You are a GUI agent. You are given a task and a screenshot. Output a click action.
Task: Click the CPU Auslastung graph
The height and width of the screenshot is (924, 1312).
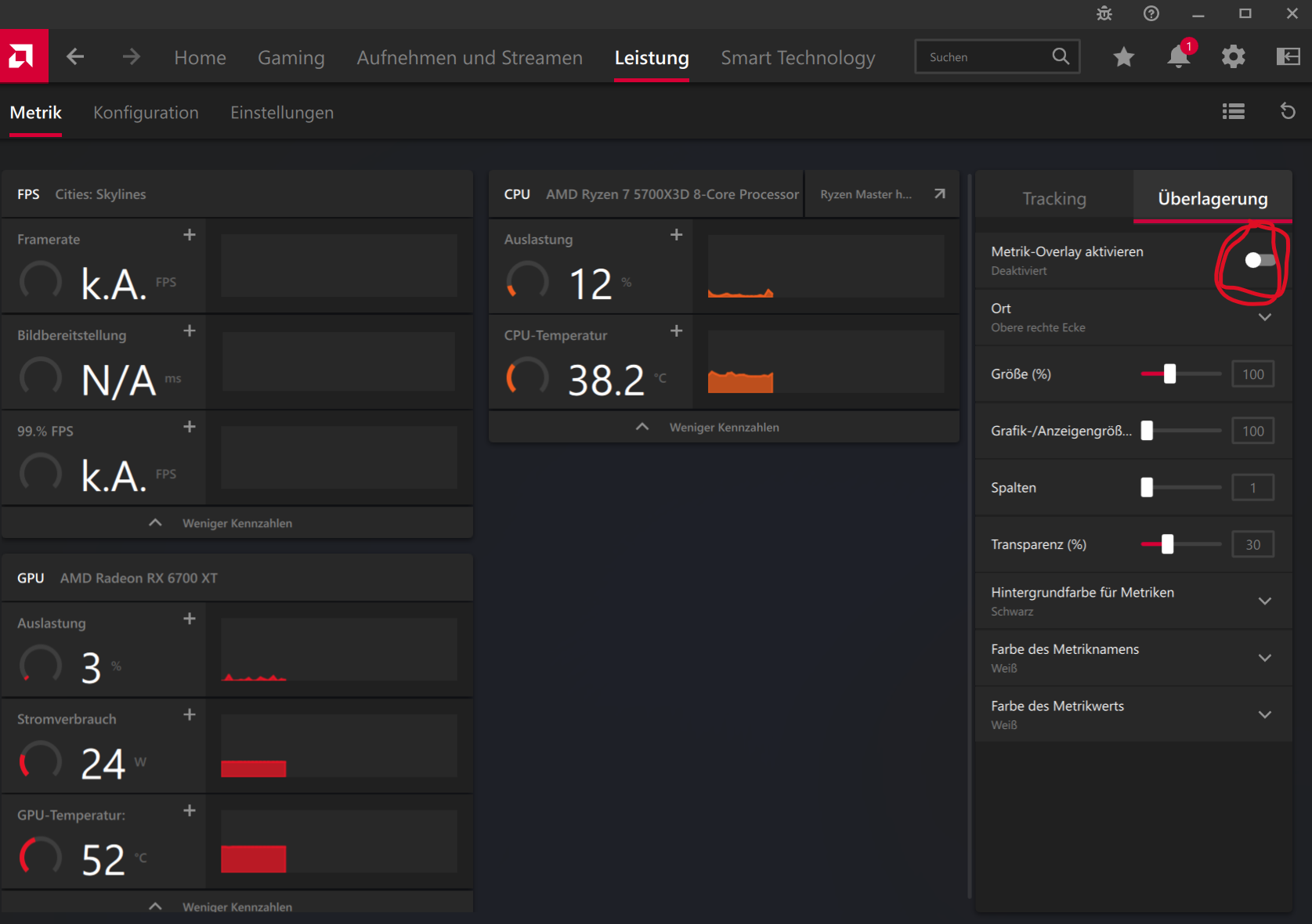(x=826, y=266)
